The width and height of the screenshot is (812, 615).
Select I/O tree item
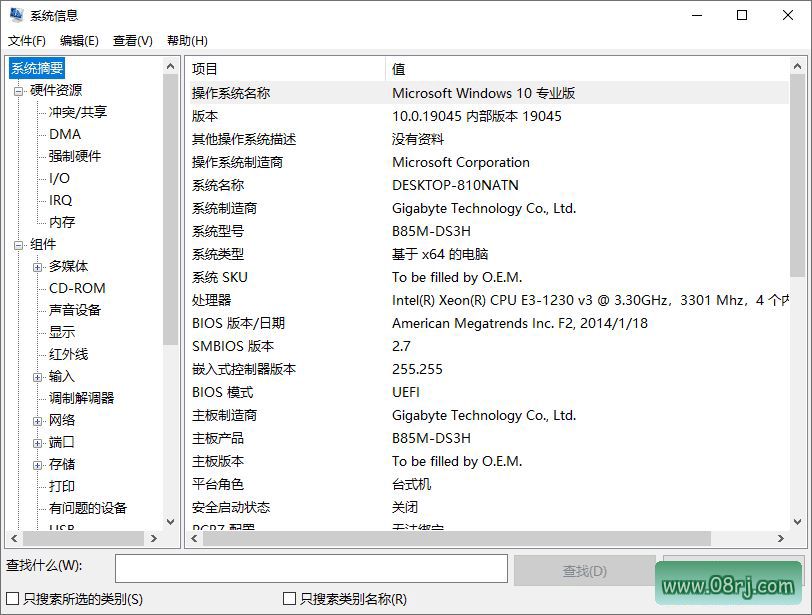[x=59, y=178]
